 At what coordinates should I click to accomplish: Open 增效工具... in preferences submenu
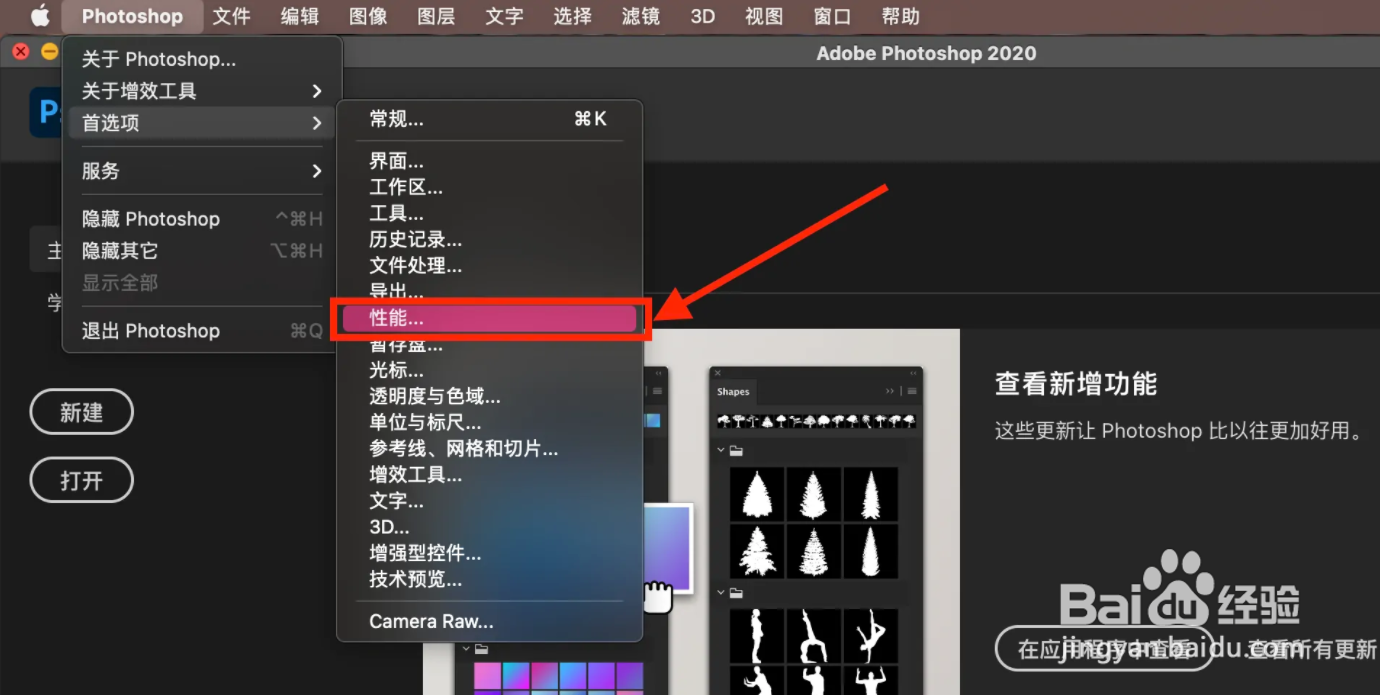(489, 475)
